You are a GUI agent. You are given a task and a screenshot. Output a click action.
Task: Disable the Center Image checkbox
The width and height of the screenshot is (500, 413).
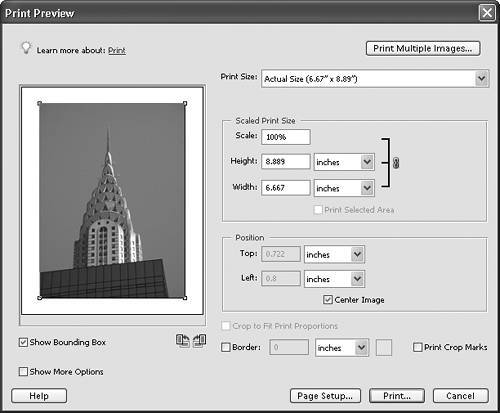coord(328,300)
